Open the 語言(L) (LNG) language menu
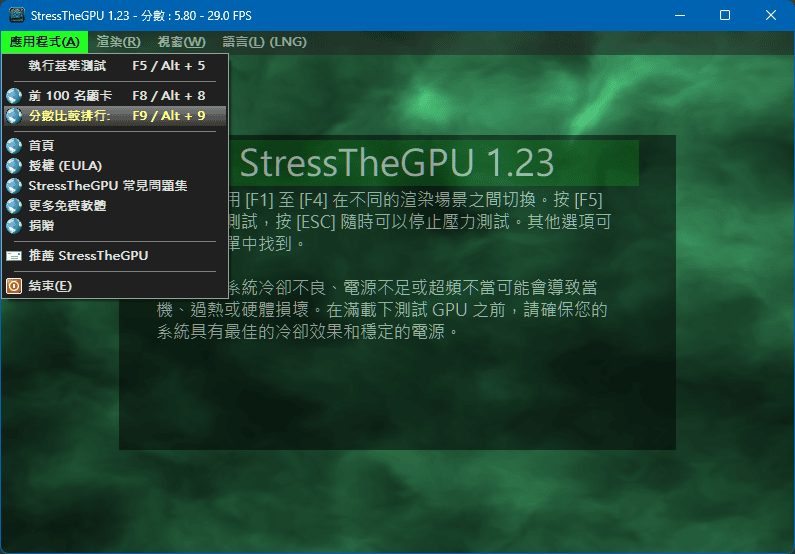The image size is (795, 554). point(264,42)
